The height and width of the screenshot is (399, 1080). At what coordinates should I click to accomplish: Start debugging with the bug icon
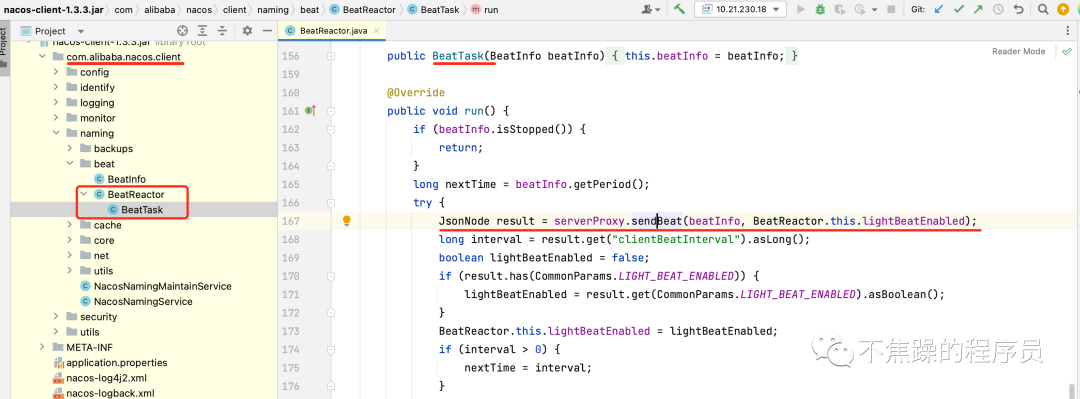pos(820,10)
